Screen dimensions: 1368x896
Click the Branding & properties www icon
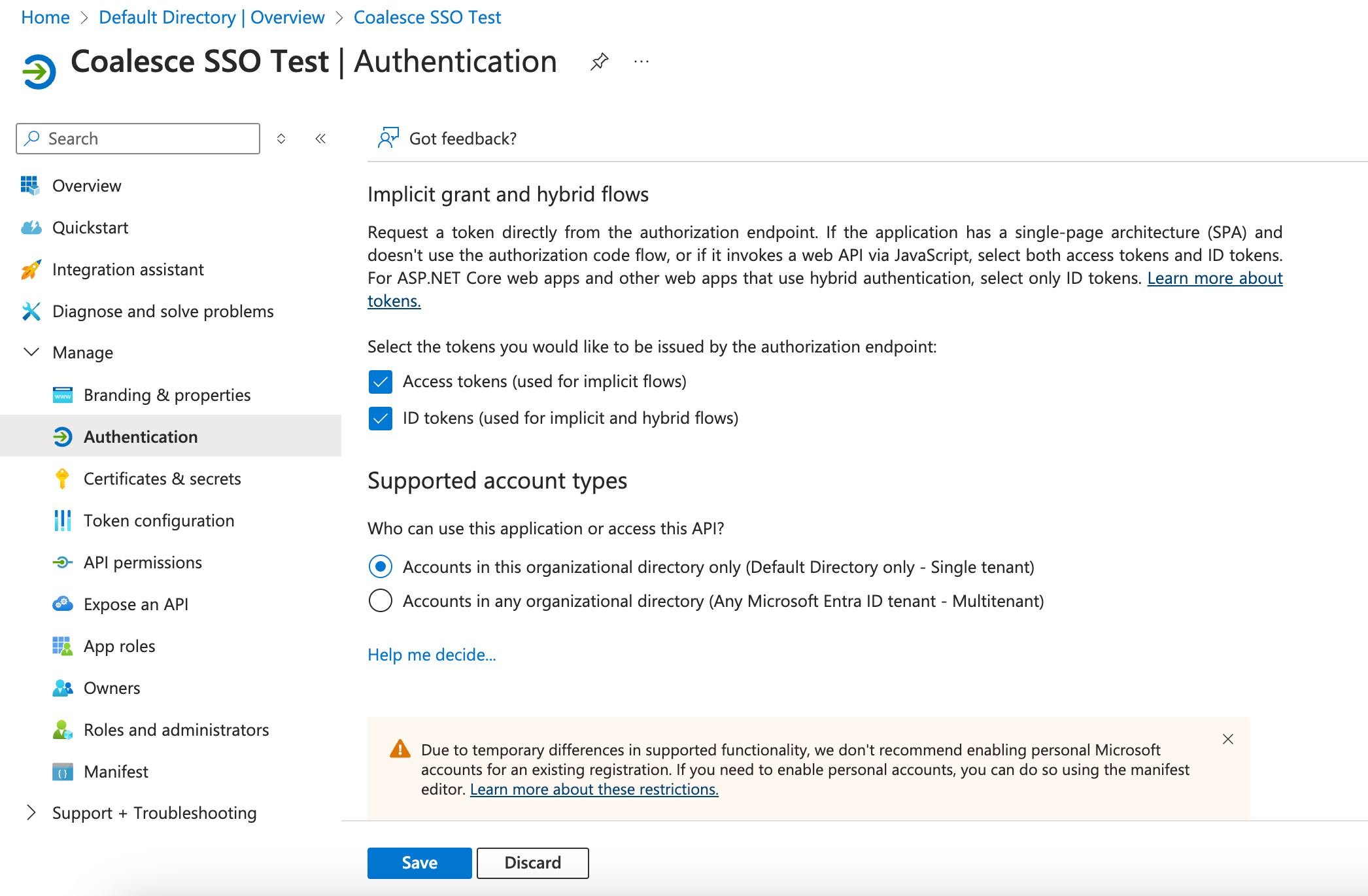click(63, 395)
